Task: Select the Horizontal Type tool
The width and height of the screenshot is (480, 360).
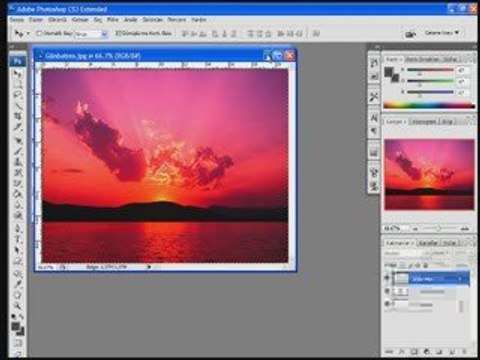Action: click(x=17, y=239)
